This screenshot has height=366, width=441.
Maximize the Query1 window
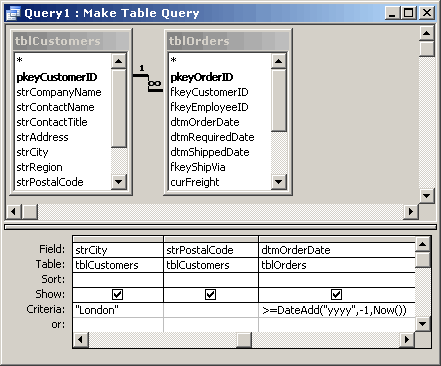408,13
